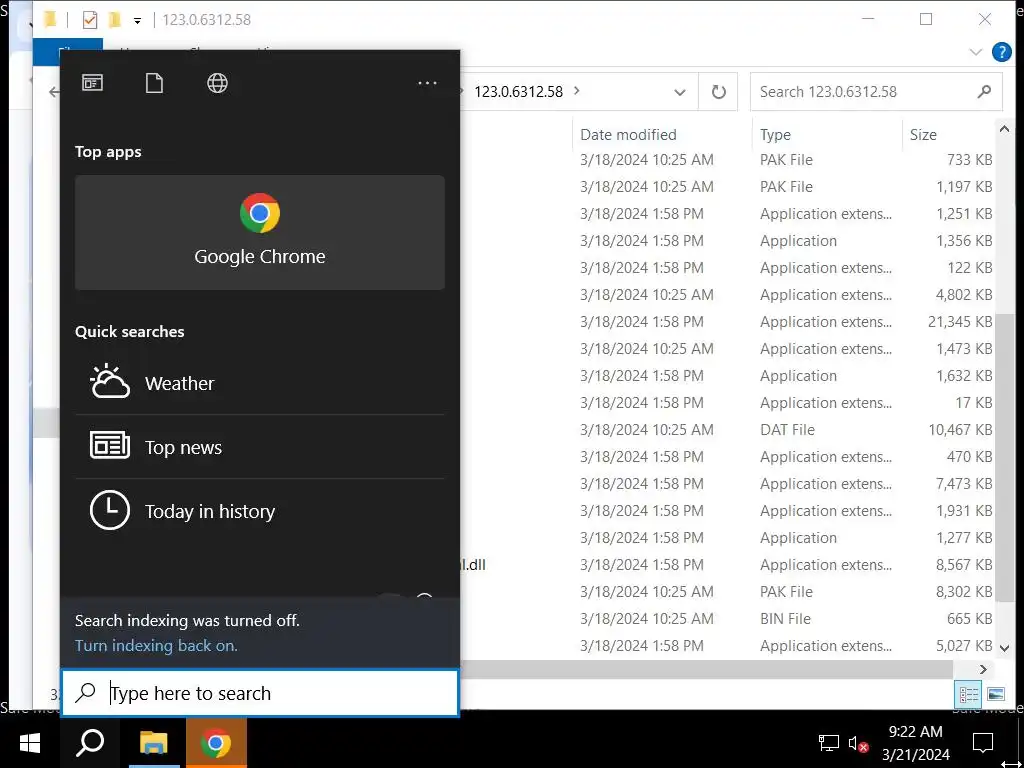1024x768 pixels.
Task: Click the New folder icon in Quick Access toolbar
Action: point(115,20)
